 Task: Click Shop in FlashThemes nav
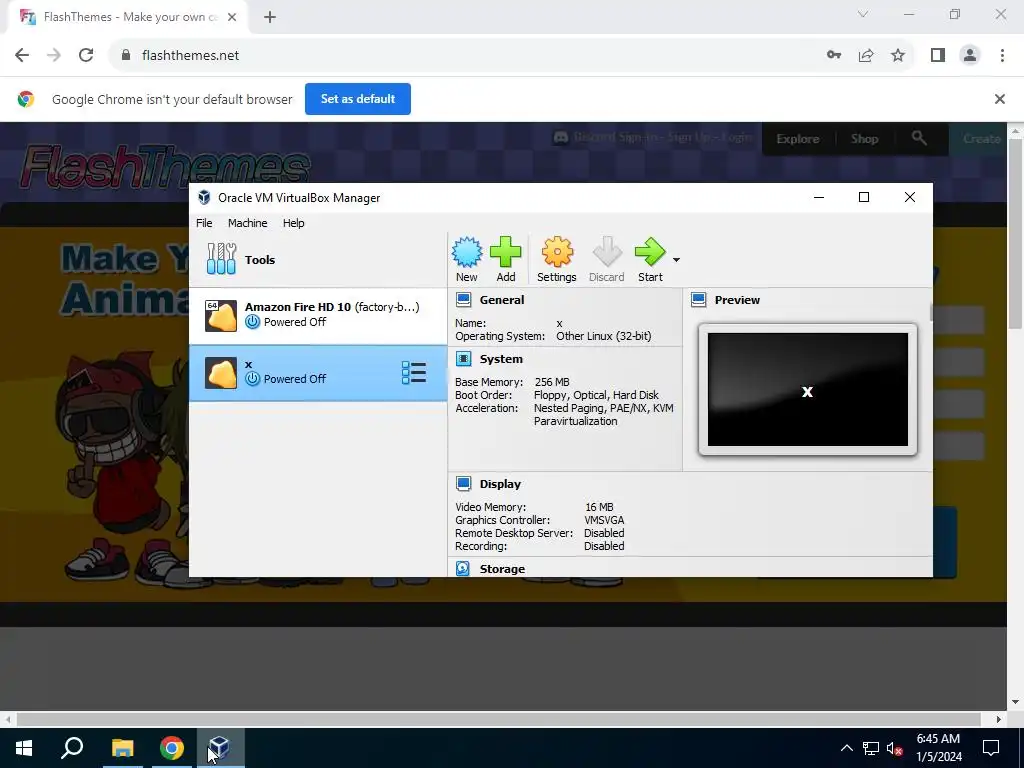click(x=864, y=139)
